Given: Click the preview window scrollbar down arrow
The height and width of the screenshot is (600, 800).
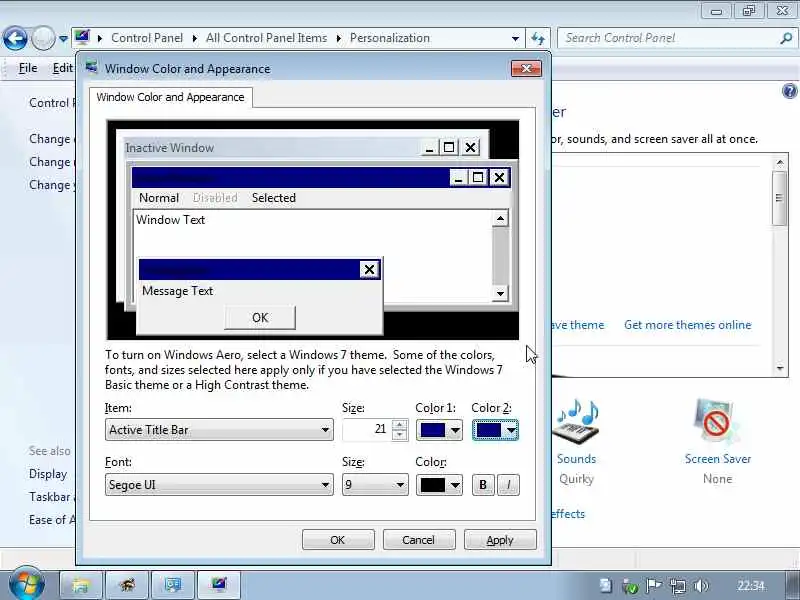Looking at the screenshot, I should (500, 293).
